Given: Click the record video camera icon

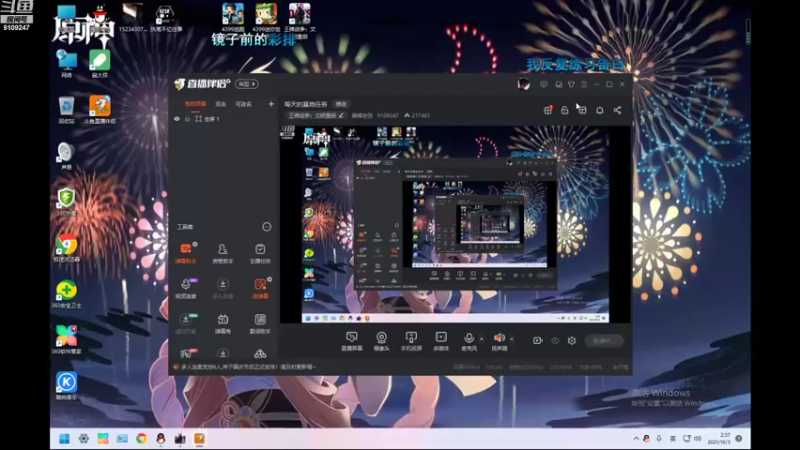Looking at the screenshot, I should point(538,340).
